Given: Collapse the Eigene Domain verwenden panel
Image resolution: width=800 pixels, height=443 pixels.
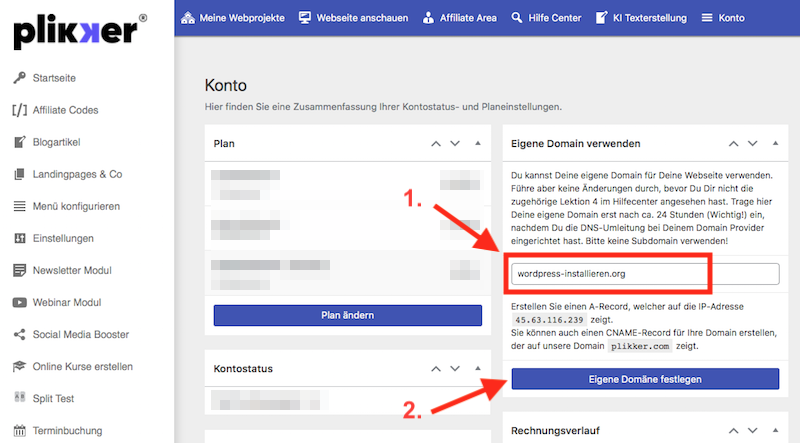Looking at the screenshot, I should click(776, 143).
